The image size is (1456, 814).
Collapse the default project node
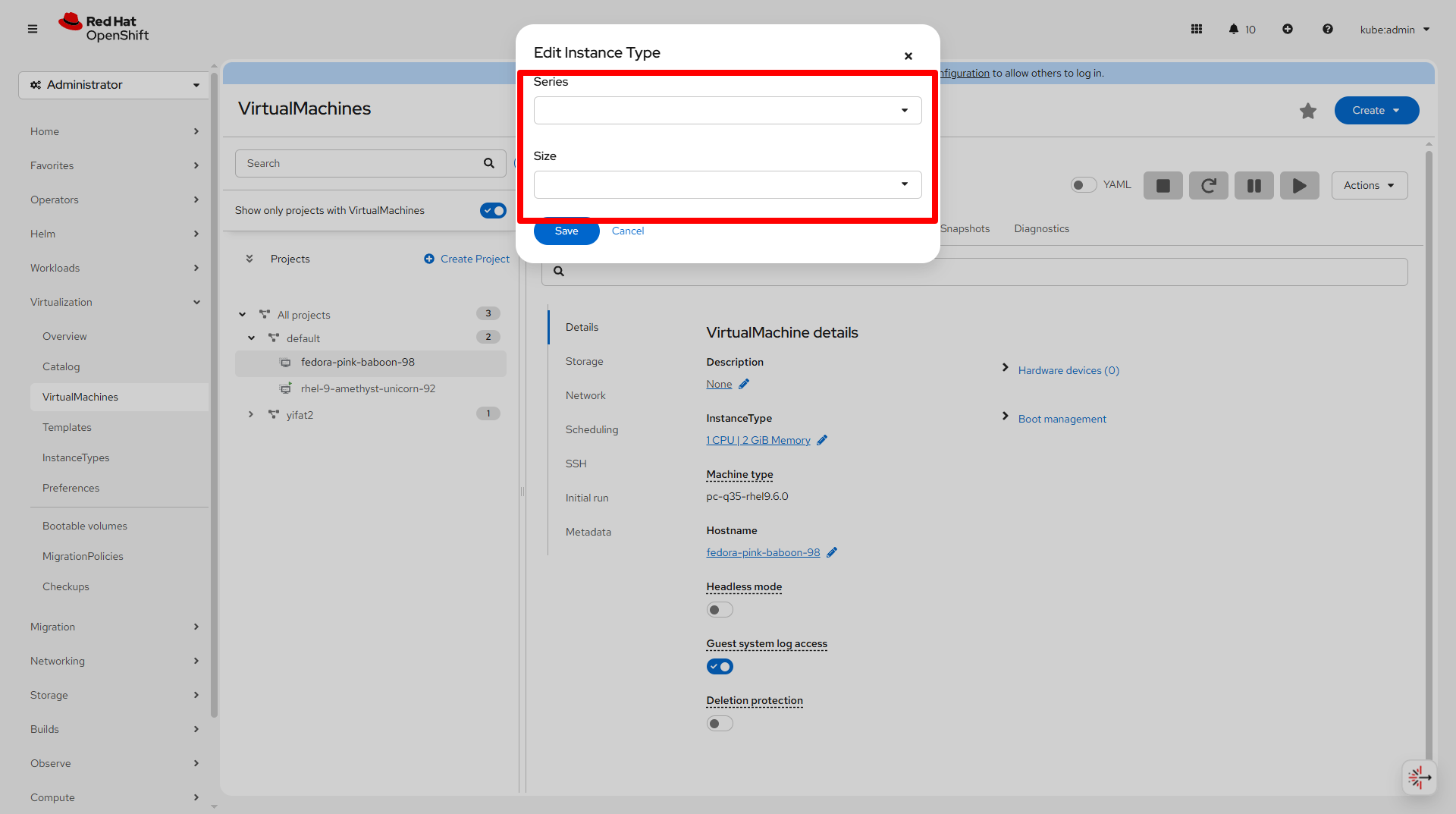252,338
